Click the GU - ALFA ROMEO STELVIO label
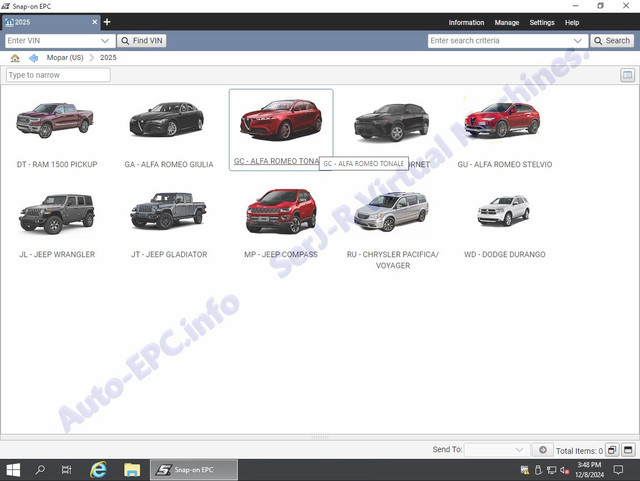This screenshot has height=481, width=640. pos(504,165)
